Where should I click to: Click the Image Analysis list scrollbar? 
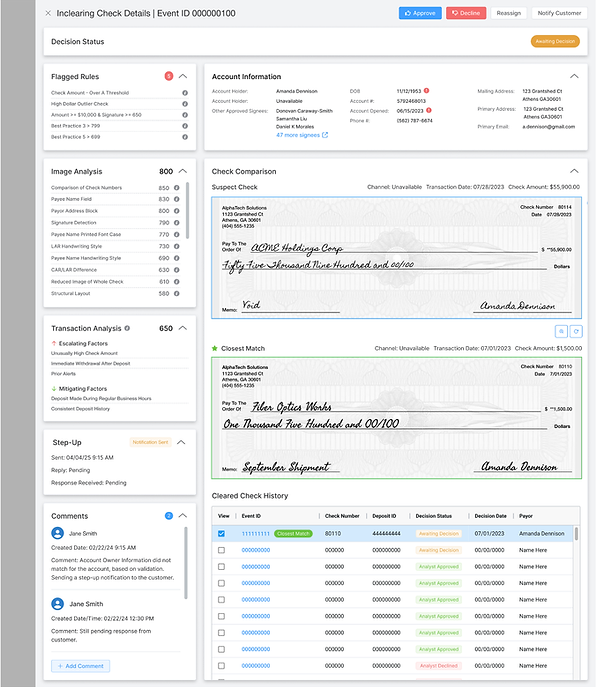[188, 210]
